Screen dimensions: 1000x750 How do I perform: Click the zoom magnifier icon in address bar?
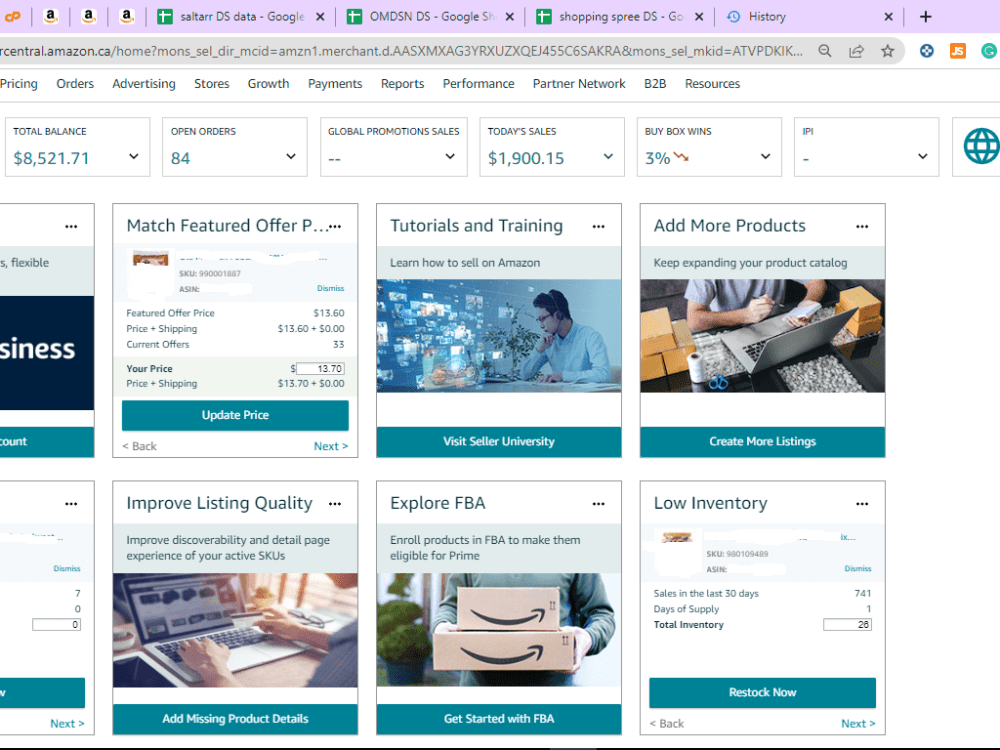click(x=825, y=51)
